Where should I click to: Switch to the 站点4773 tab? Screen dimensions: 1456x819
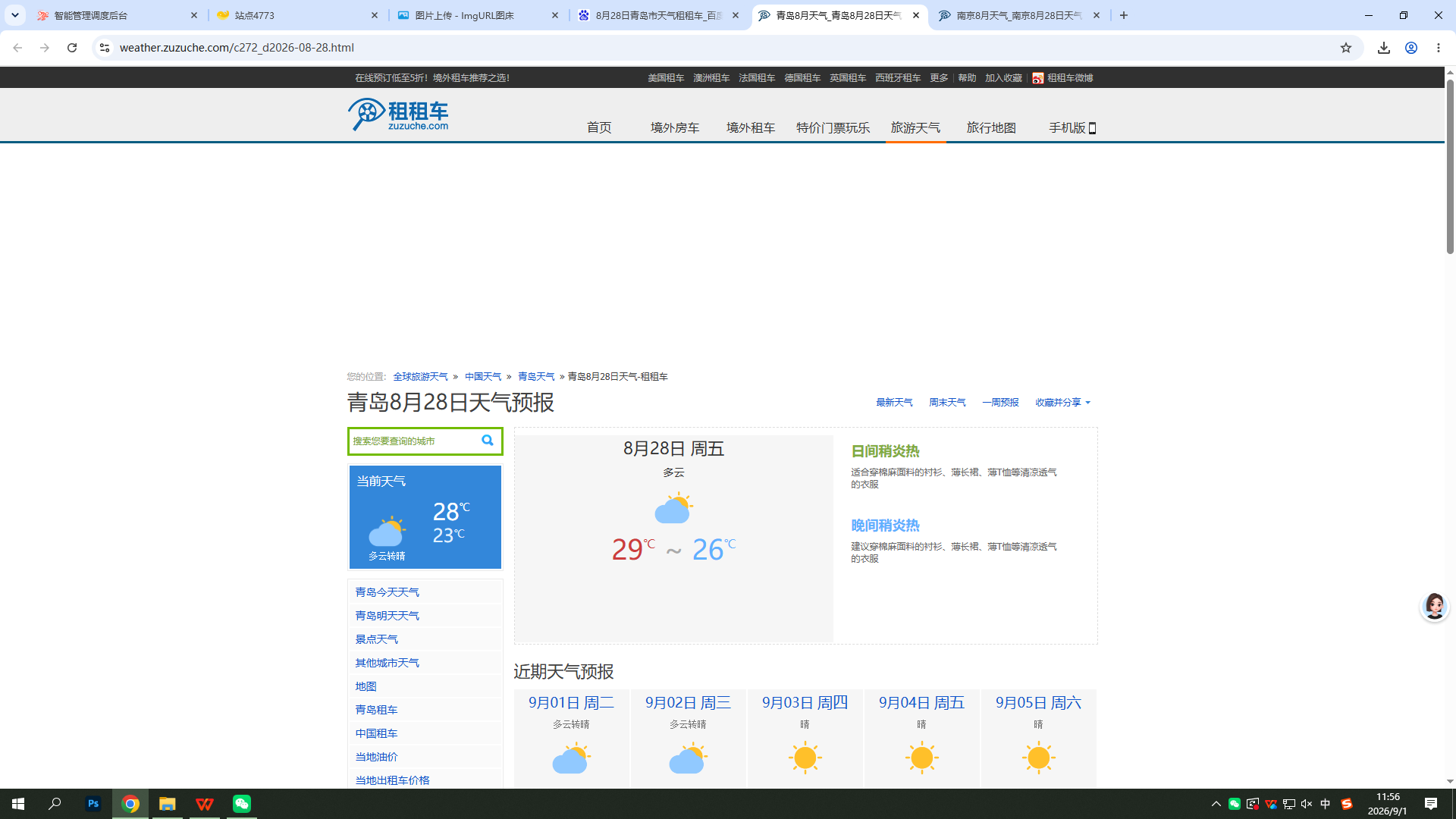(297, 15)
